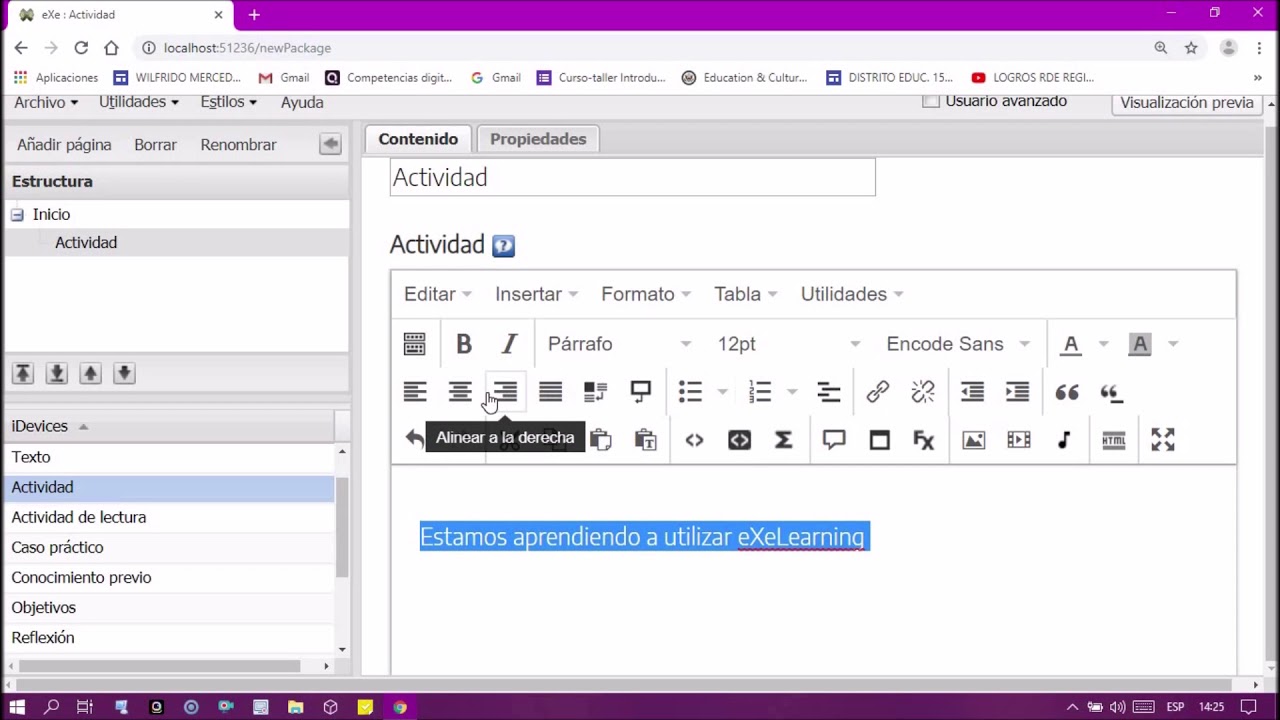Click the Alinear a la derecha icon
The image size is (1280, 720).
click(505, 392)
